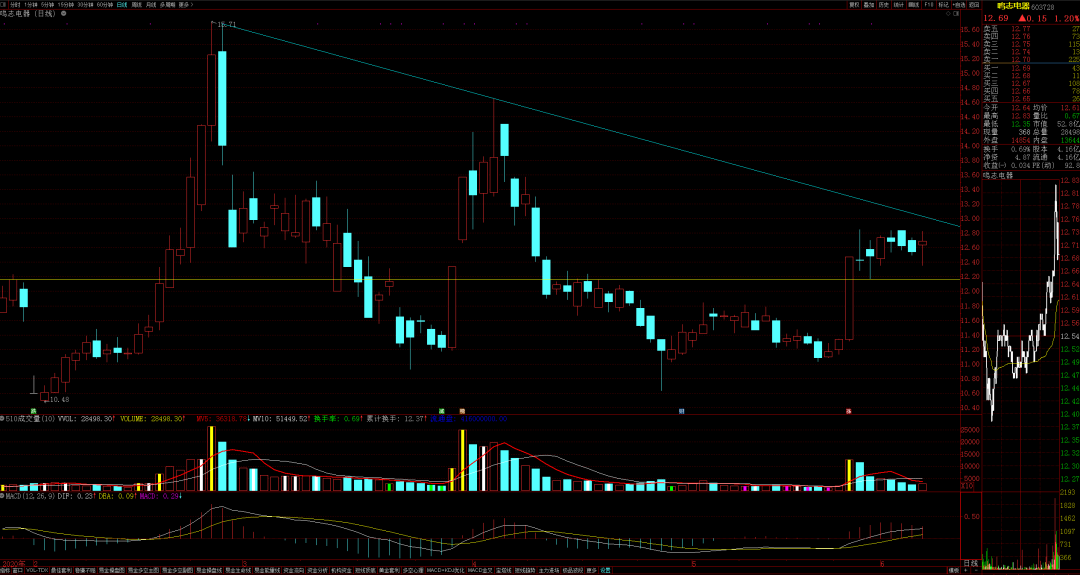Click the diamond icon above the price axis

[948, 13]
